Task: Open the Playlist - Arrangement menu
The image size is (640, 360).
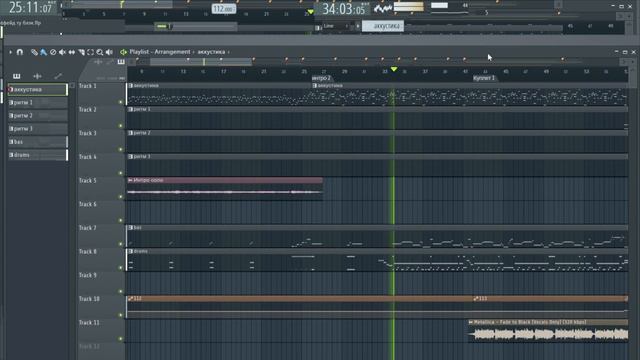Action: point(160,52)
